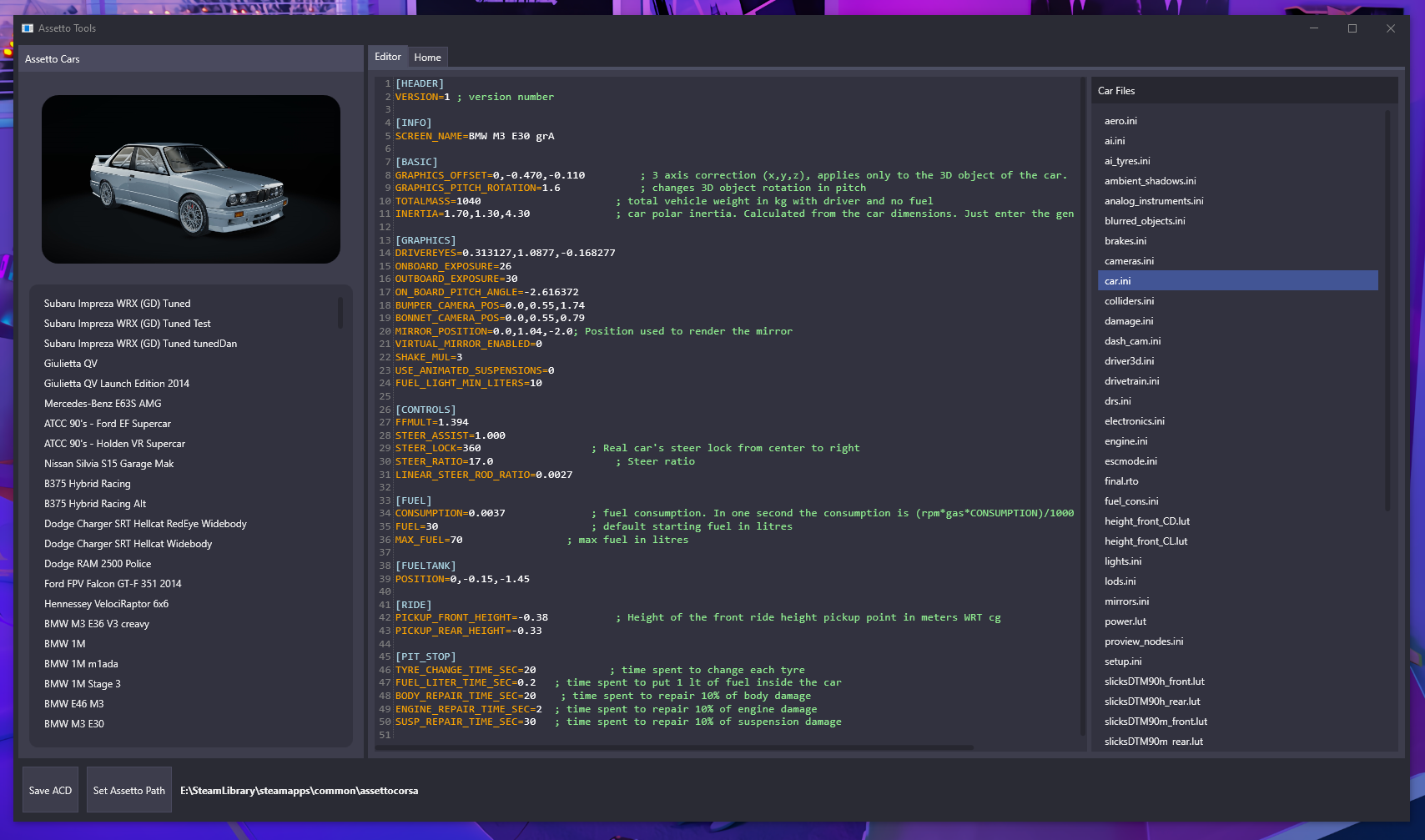Screen dimensions: 1425x840
Task: Open drivetrain.ini in the Car Files panel
Action: point(1131,380)
